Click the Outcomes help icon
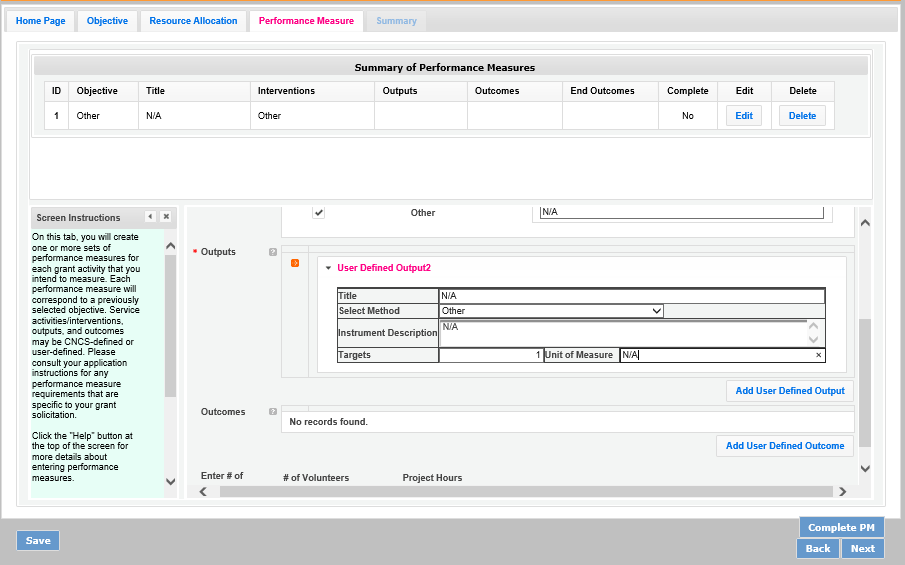The image size is (905, 565). [273, 412]
